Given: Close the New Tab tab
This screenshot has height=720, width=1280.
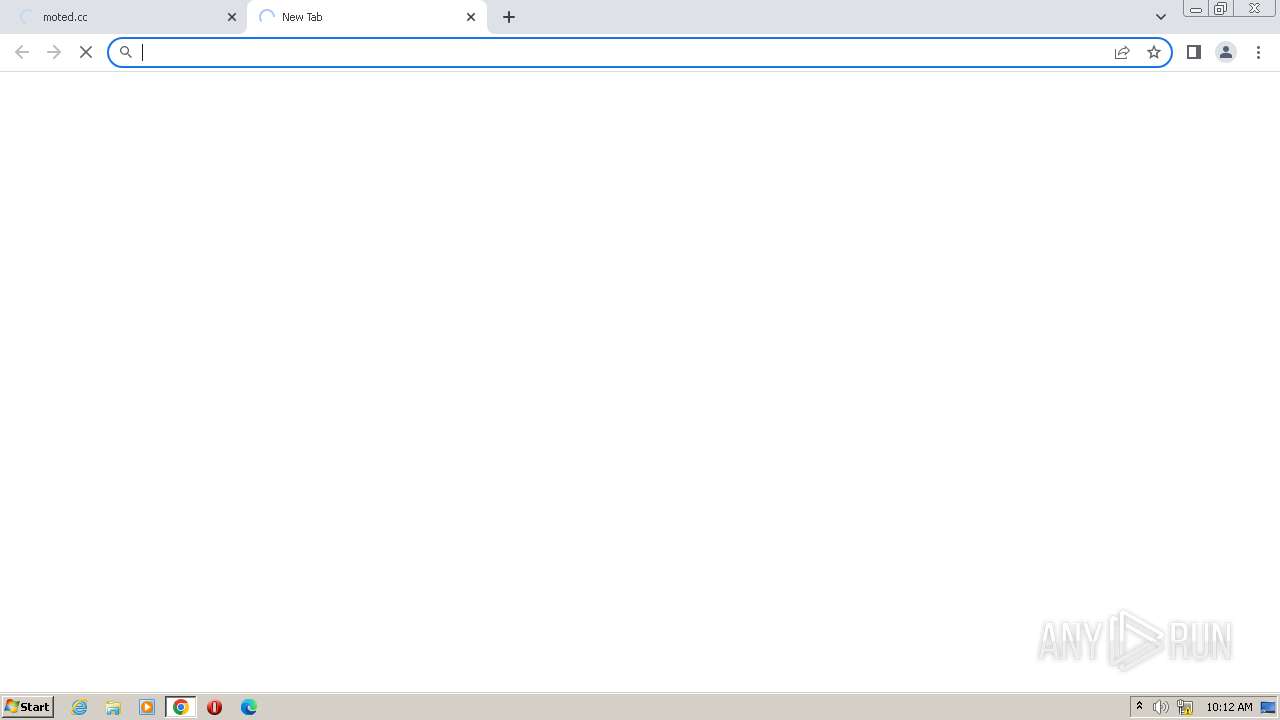Looking at the screenshot, I should (x=471, y=17).
